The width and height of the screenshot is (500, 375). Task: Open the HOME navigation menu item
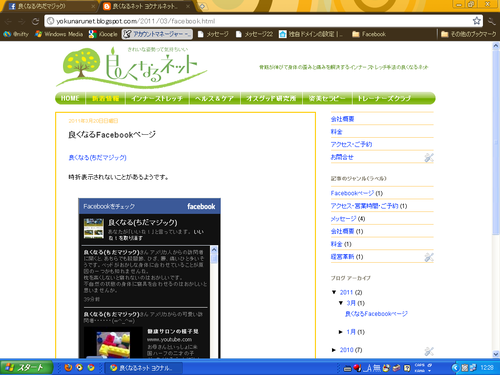pos(70,98)
